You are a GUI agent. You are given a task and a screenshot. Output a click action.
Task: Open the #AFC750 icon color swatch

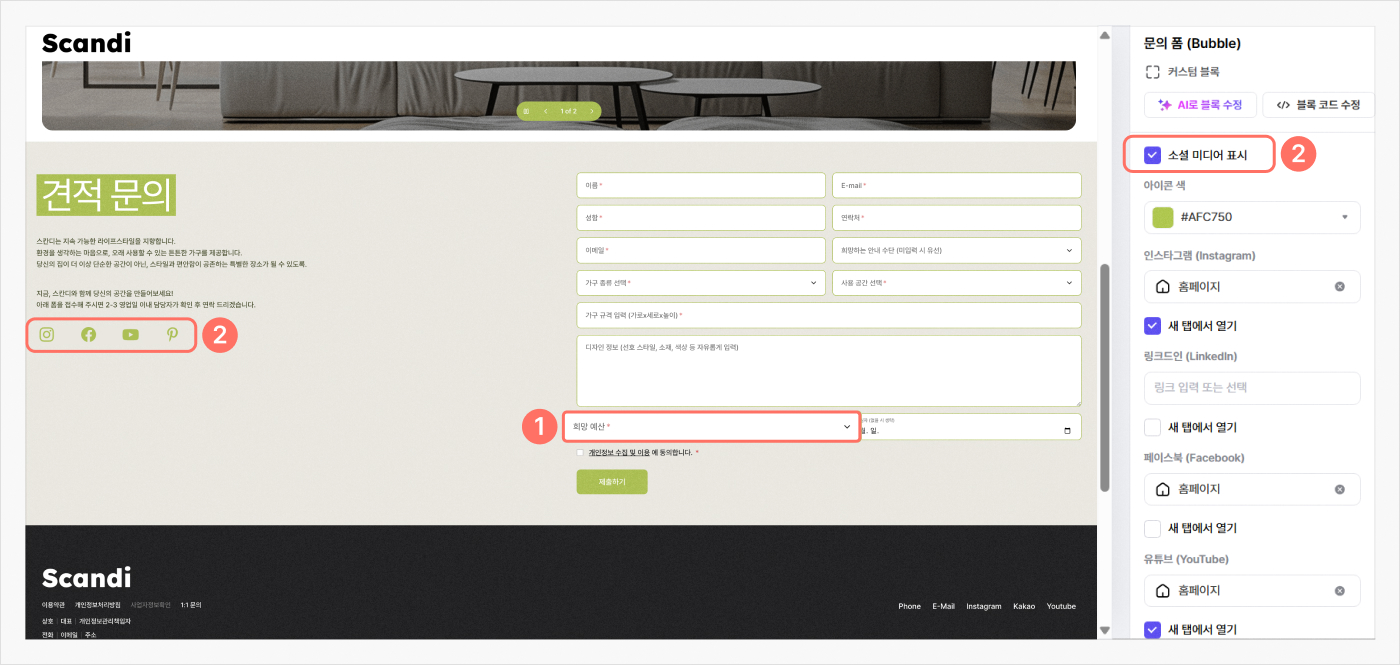[x=1162, y=217]
